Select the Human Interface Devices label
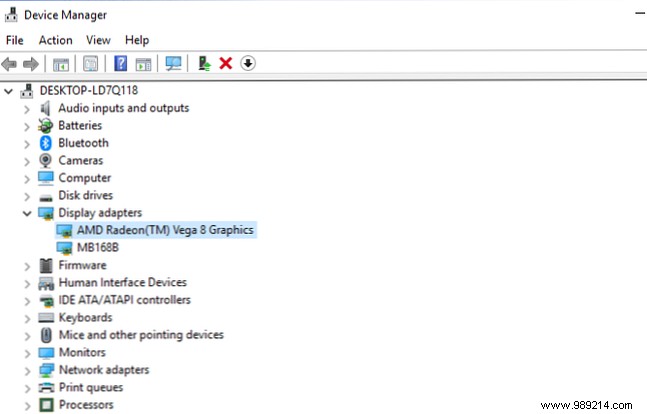647x414 pixels. click(x=123, y=282)
